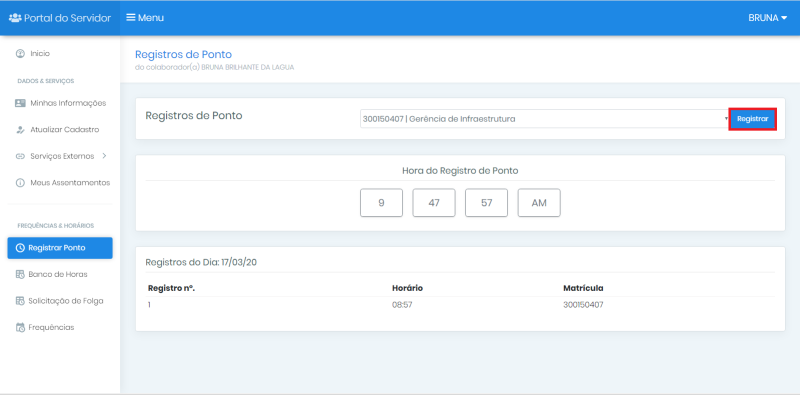Click the Meus Assentamentos info icon
Screen dimensions: 800x395
click(20, 183)
